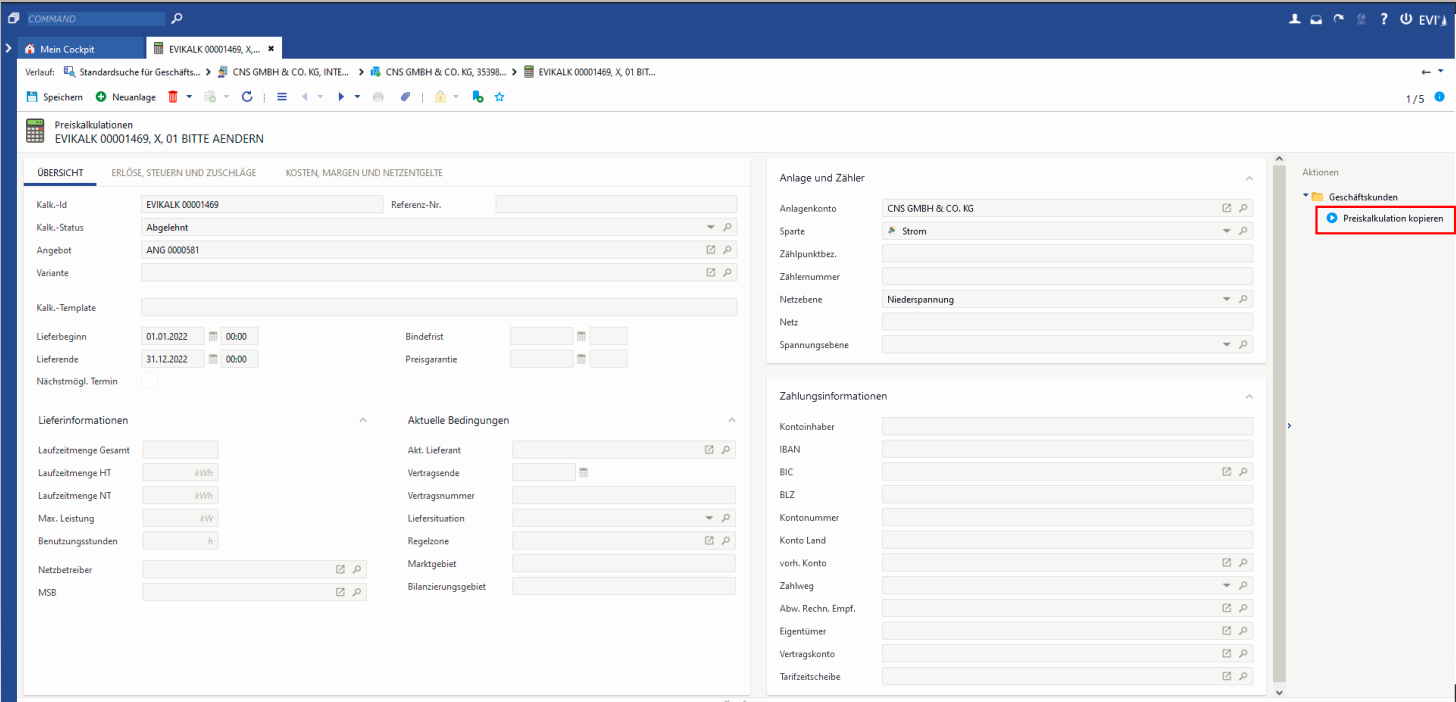Toggle the Nächstmögl. Termin checkbox

coord(150,381)
